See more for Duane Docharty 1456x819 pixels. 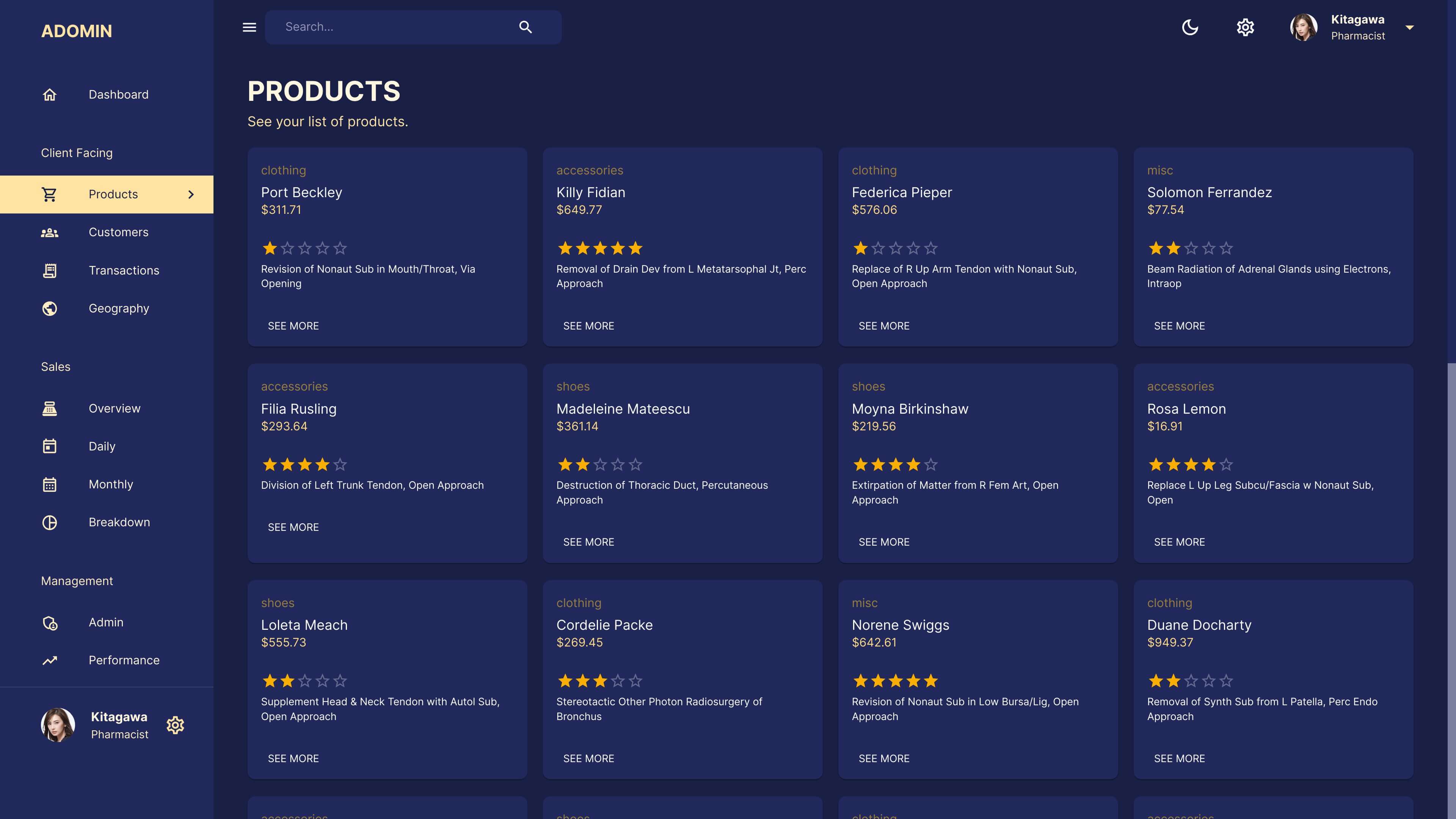[1179, 758]
